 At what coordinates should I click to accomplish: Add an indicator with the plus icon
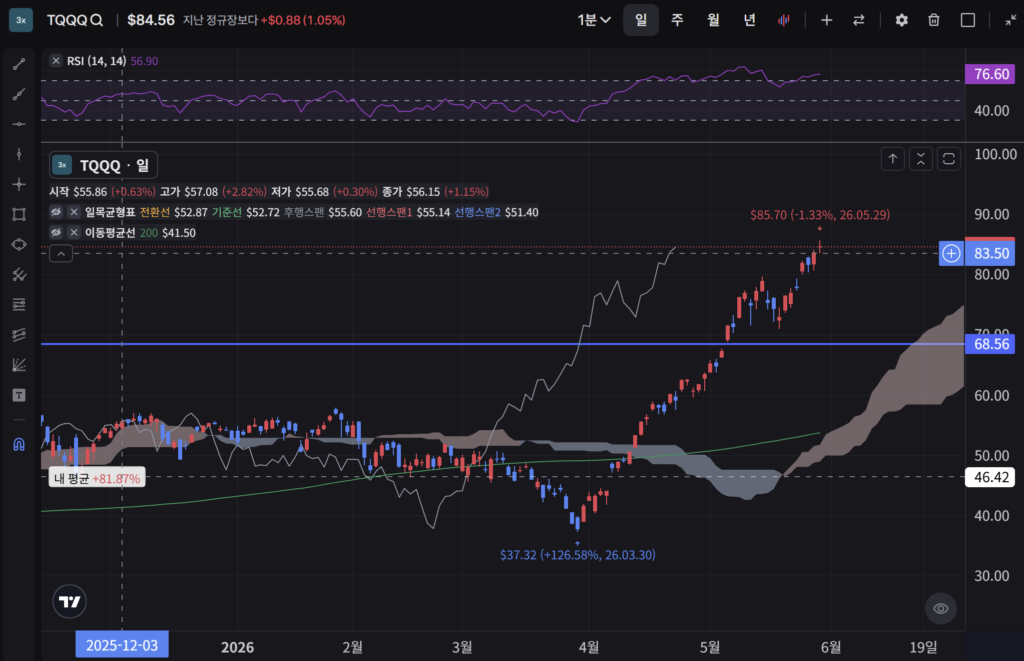click(x=827, y=20)
